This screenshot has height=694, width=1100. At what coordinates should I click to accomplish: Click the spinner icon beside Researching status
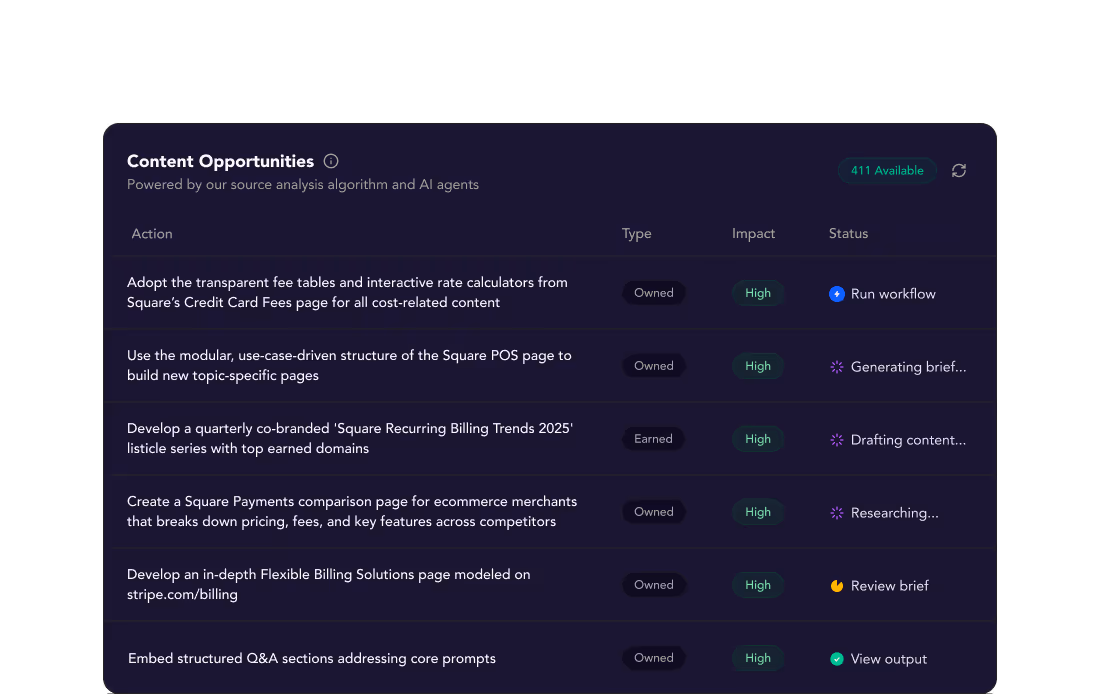pyautogui.click(x=836, y=513)
